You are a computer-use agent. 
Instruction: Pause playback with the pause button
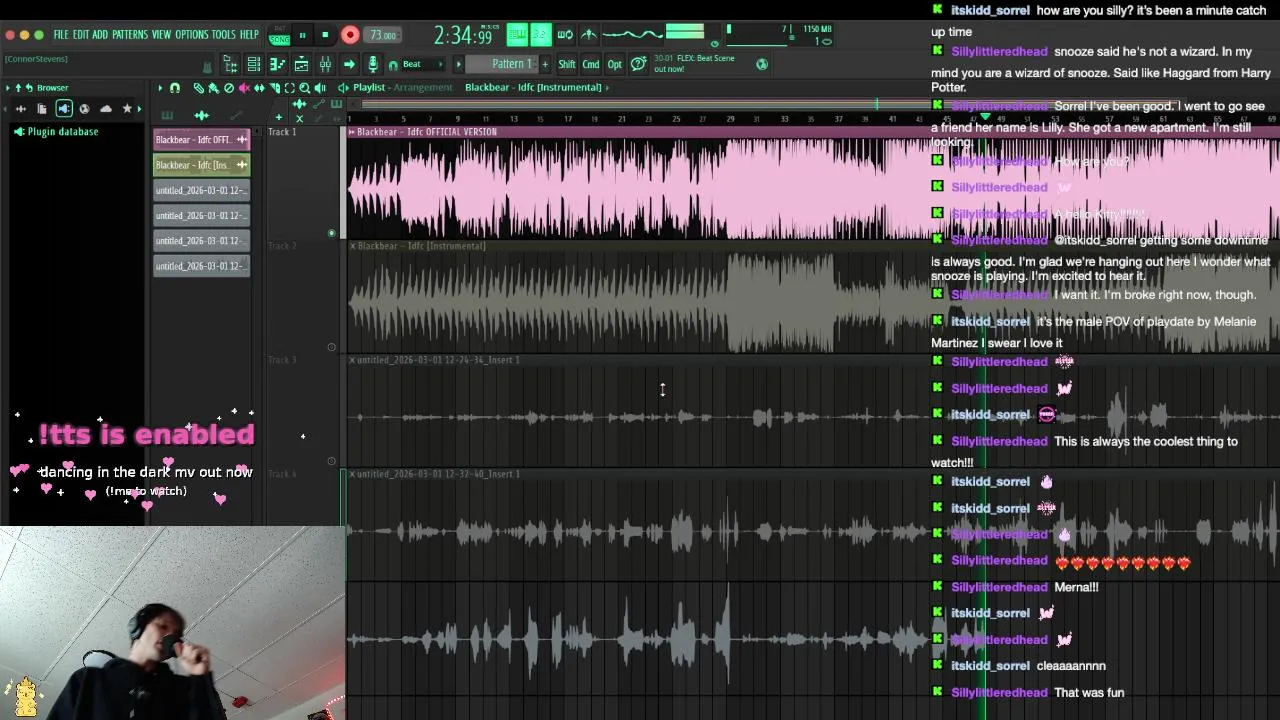point(302,35)
